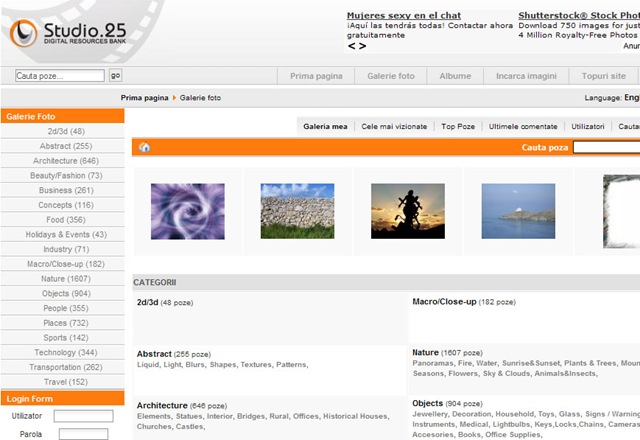640x440 pixels.
Task: Click the next ad arrow
Action: pyautogui.click(x=362, y=46)
